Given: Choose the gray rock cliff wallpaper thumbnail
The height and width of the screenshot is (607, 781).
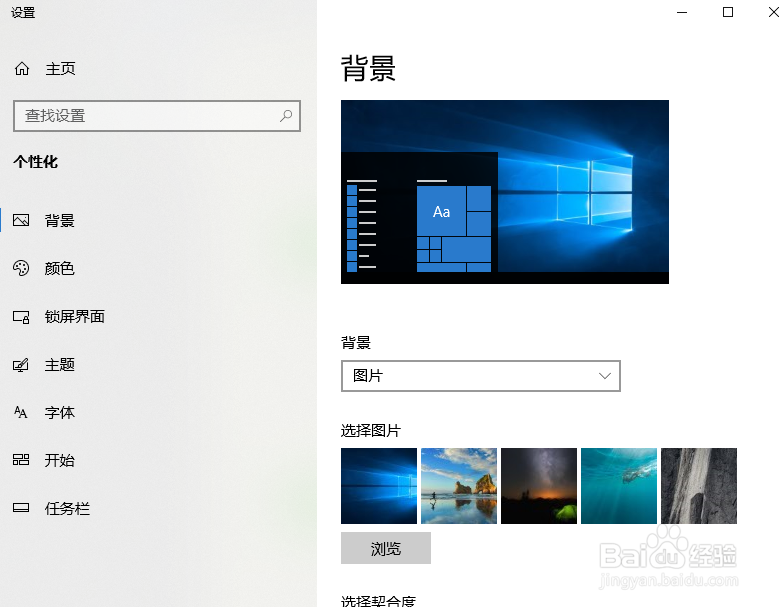Looking at the screenshot, I should point(699,486).
